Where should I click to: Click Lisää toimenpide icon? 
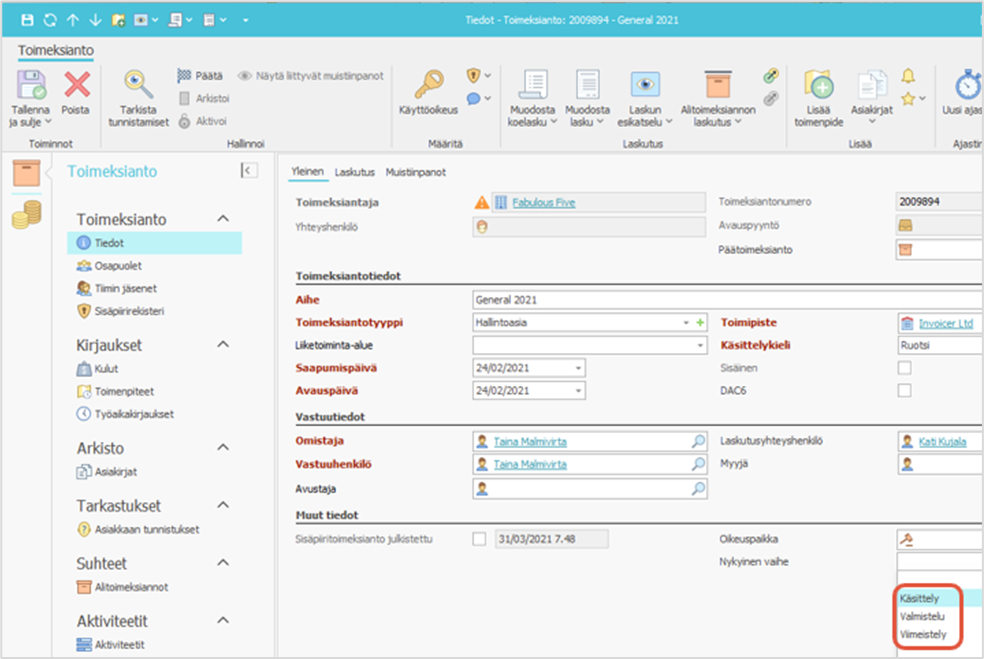click(x=817, y=86)
